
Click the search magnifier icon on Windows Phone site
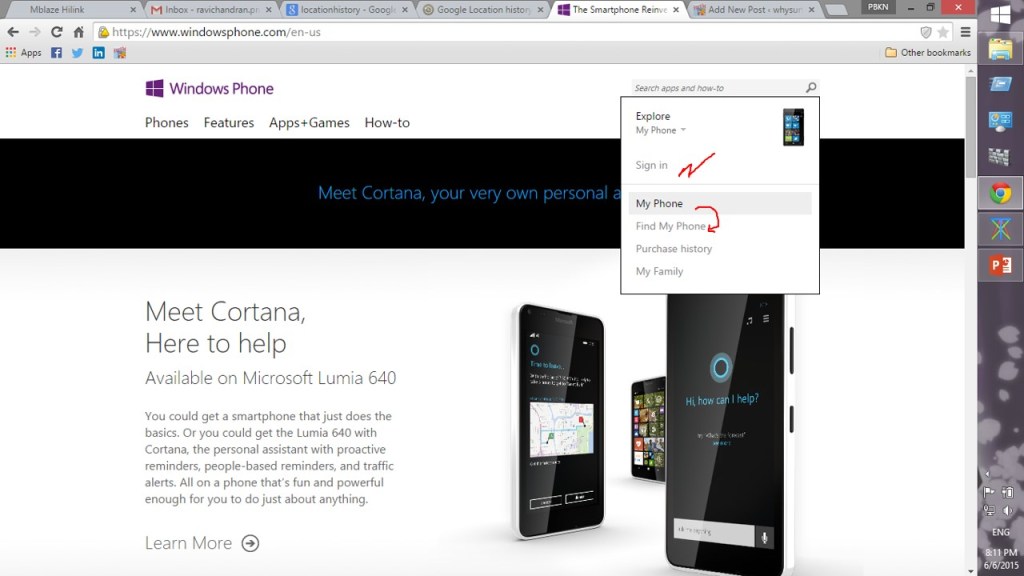pyautogui.click(x=811, y=88)
